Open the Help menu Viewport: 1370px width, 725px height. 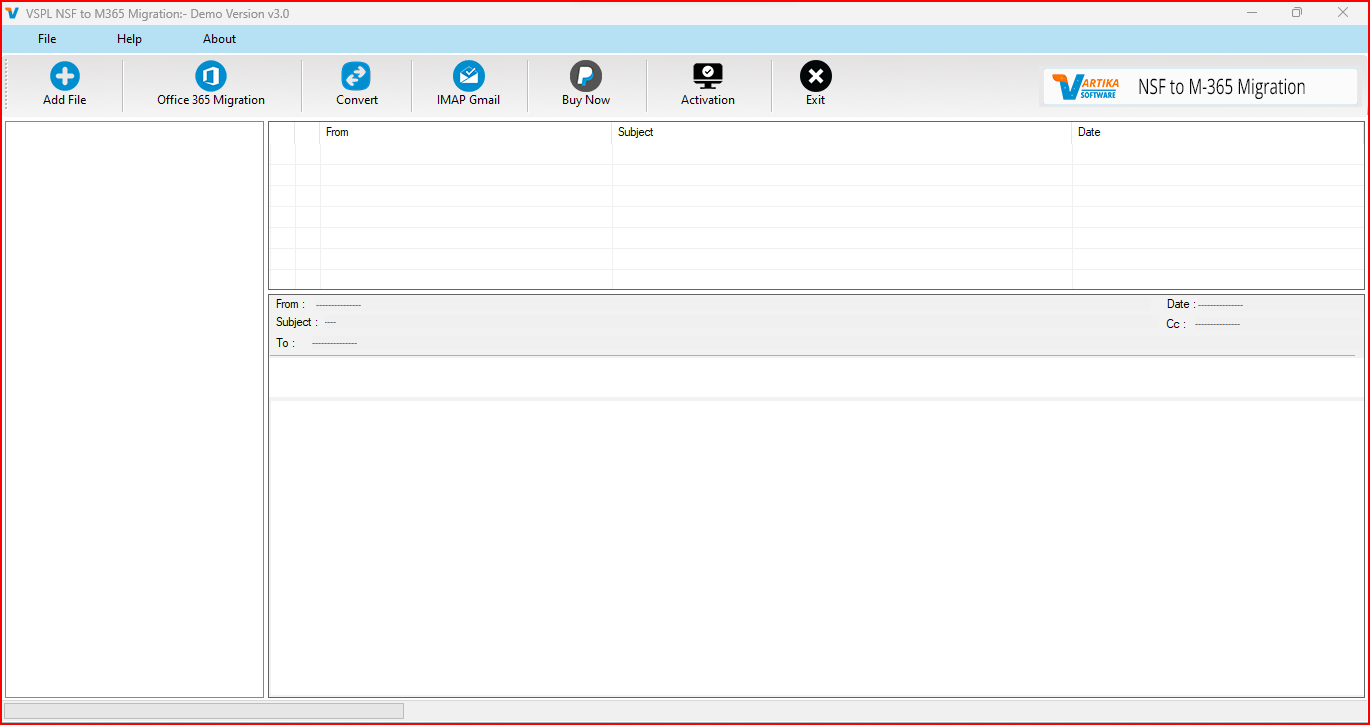click(x=129, y=39)
